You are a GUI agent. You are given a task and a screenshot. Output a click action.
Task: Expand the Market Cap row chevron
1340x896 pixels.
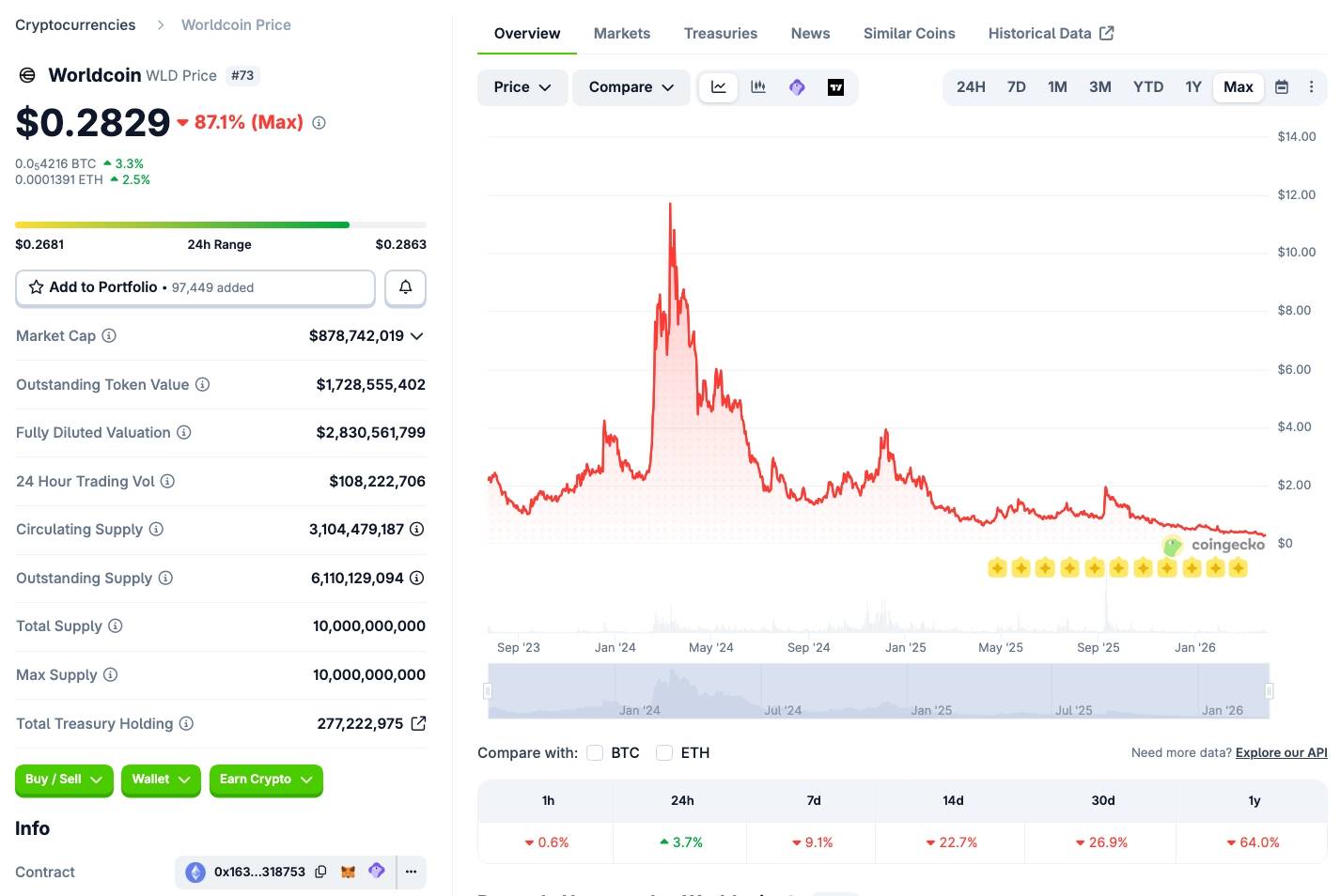click(x=416, y=335)
